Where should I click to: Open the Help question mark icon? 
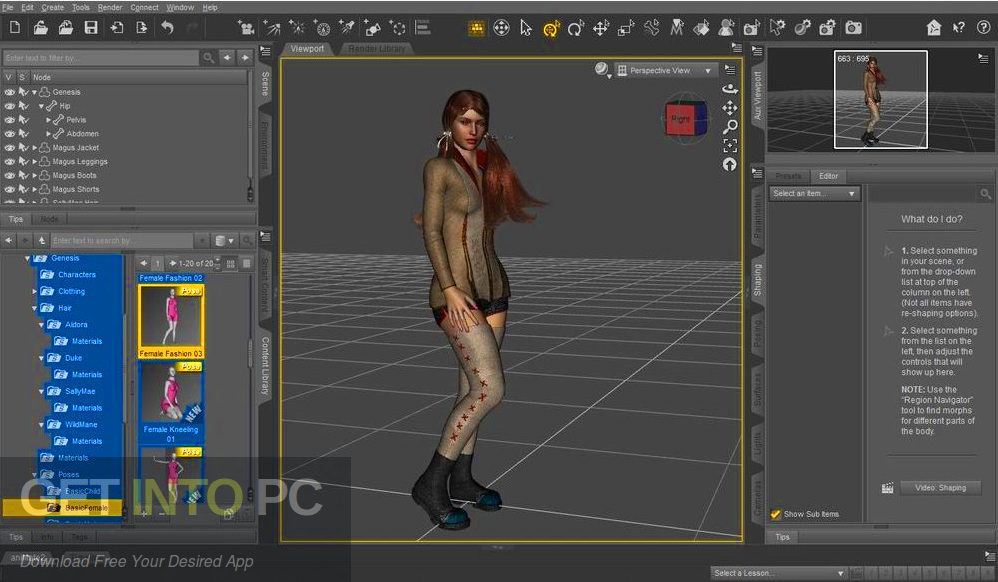click(984, 27)
